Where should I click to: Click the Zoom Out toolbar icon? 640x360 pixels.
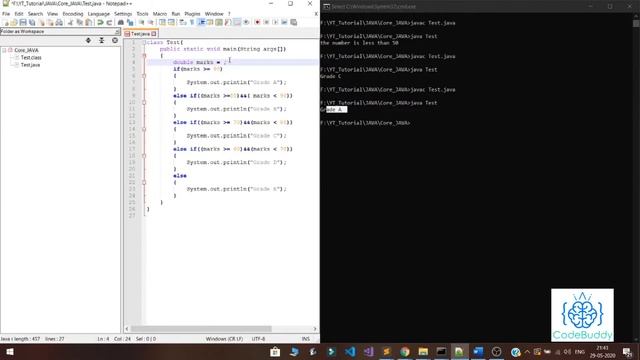151,22
